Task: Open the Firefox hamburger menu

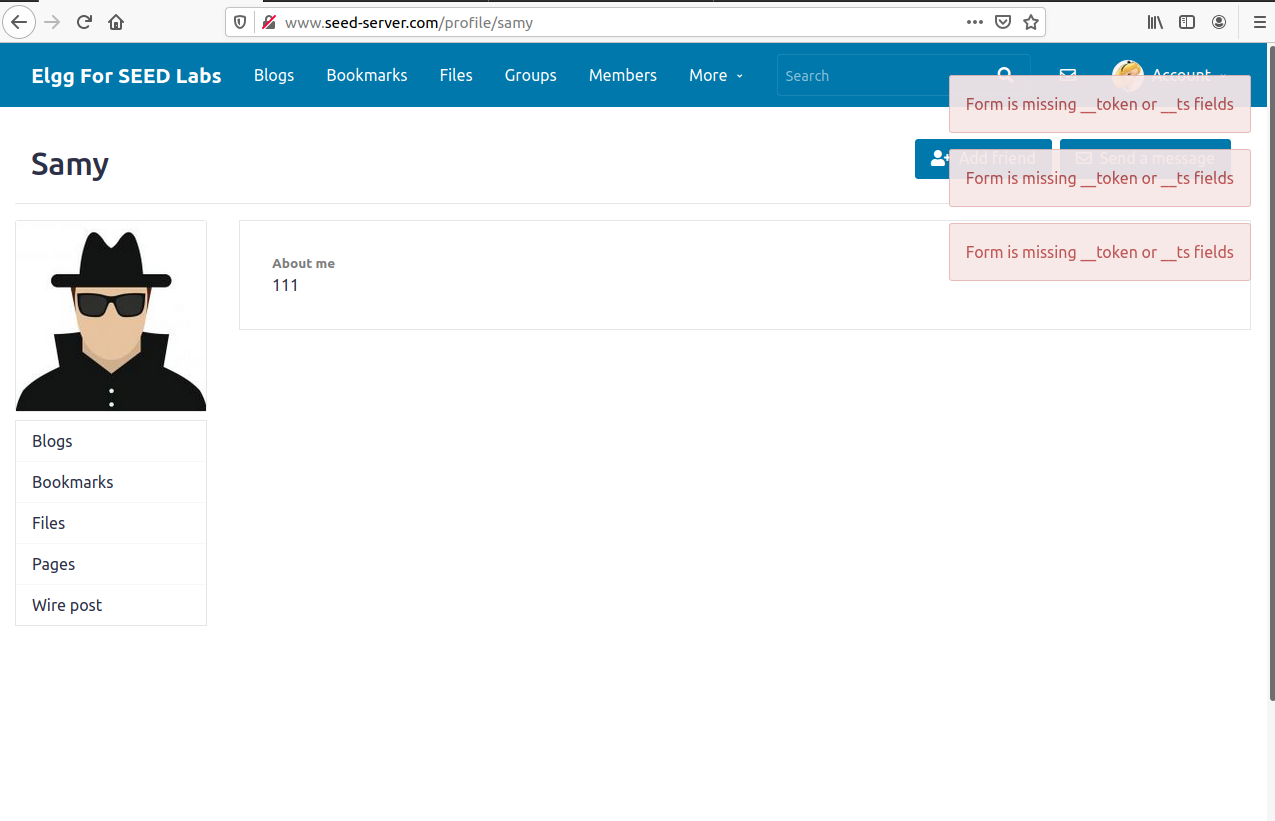Action: [1259, 22]
